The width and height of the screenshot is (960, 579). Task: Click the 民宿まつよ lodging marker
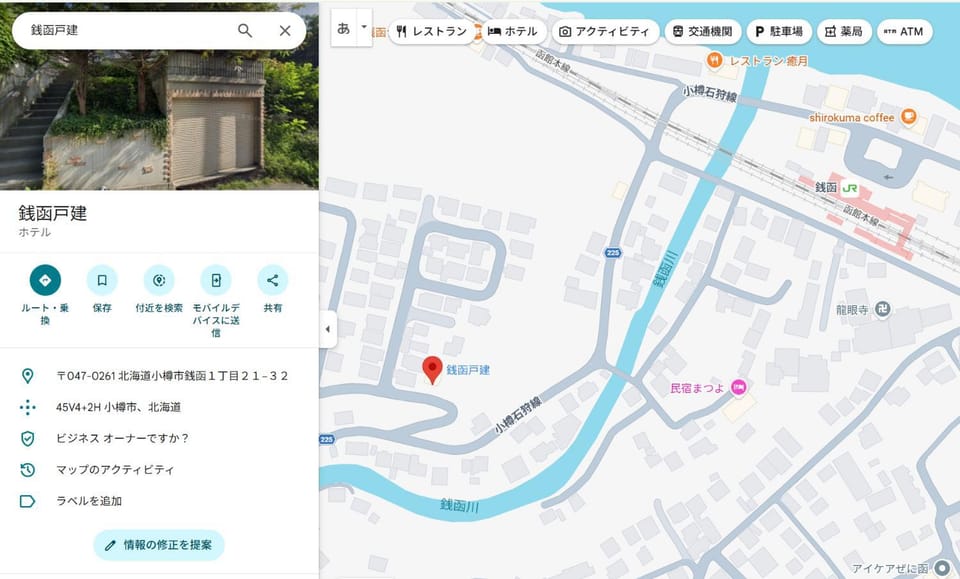pyautogui.click(x=739, y=387)
